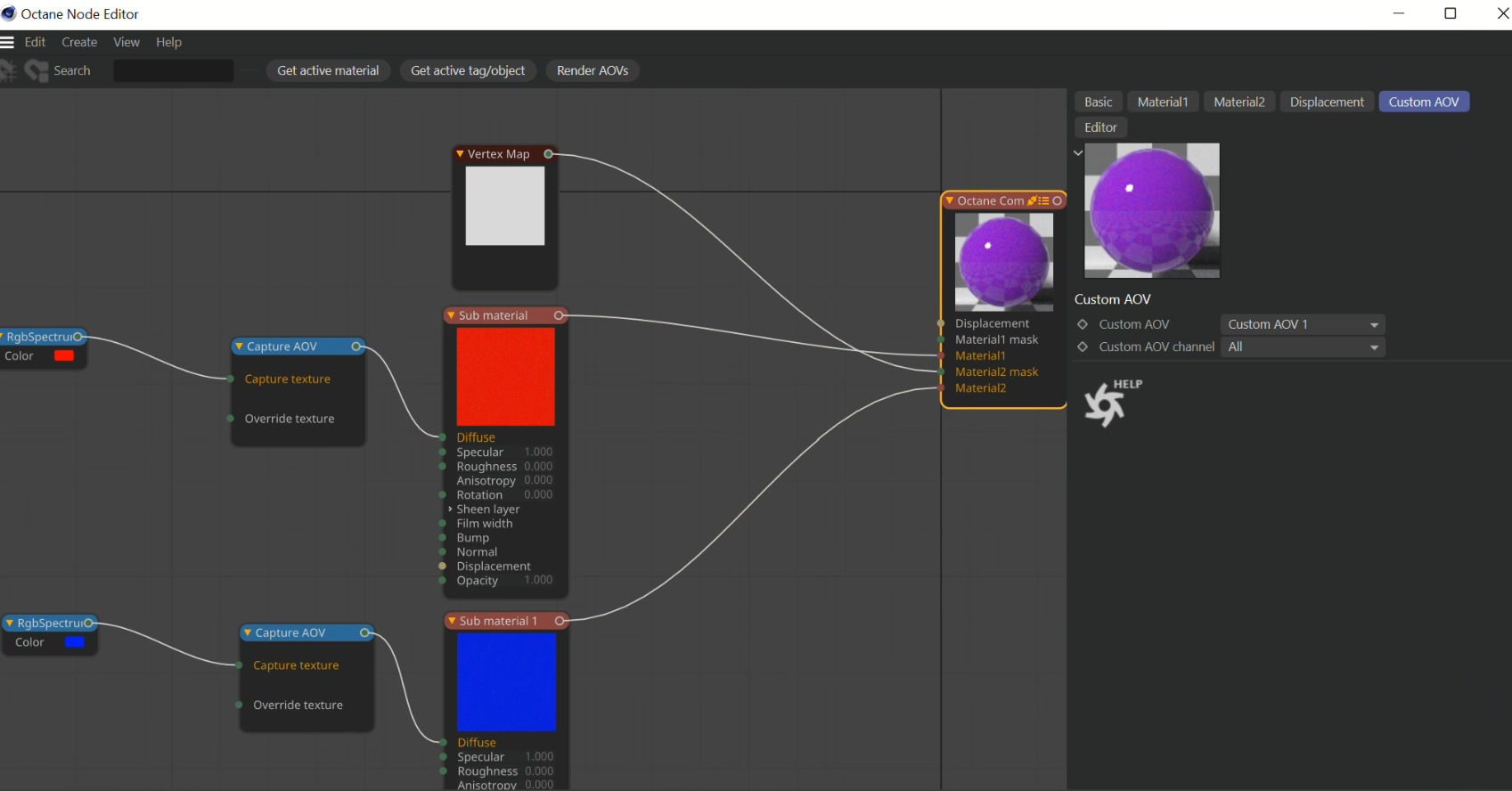Click the Material2 mask input port
The width and height of the screenshot is (1512, 791).
[x=941, y=371]
